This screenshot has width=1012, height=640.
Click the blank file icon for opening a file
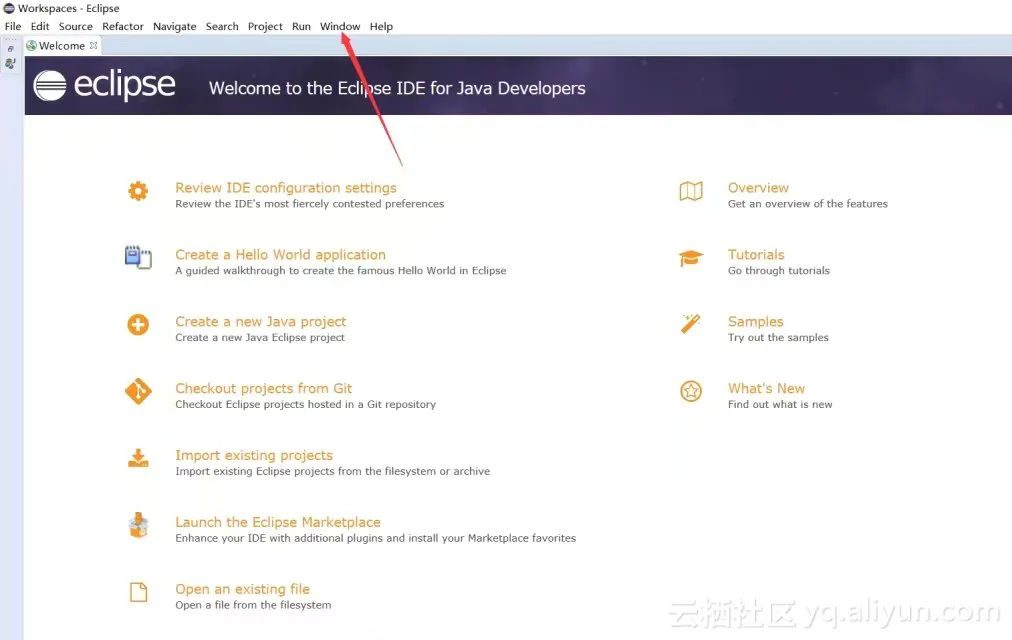[138, 592]
